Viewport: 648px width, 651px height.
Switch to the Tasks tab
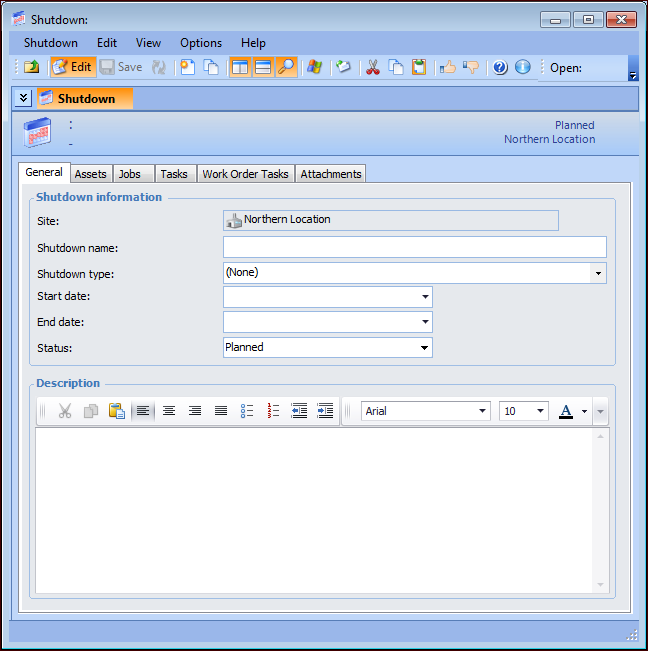174,174
